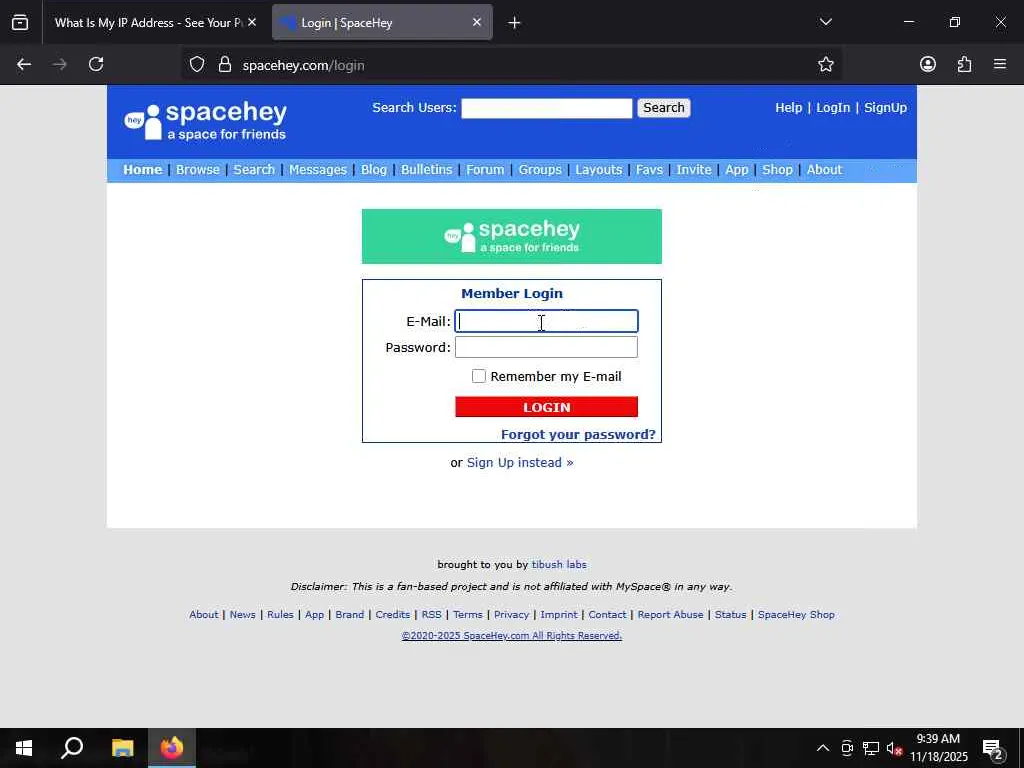Open Groups in navigation bar
This screenshot has height=768, width=1024.
[540, 170]
